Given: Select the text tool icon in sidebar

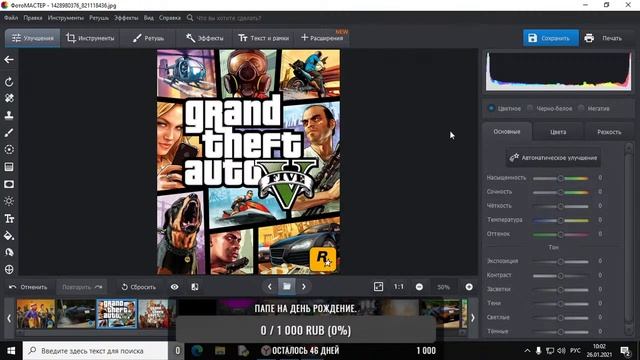Looking at the screenshot, I should (9, 219).
